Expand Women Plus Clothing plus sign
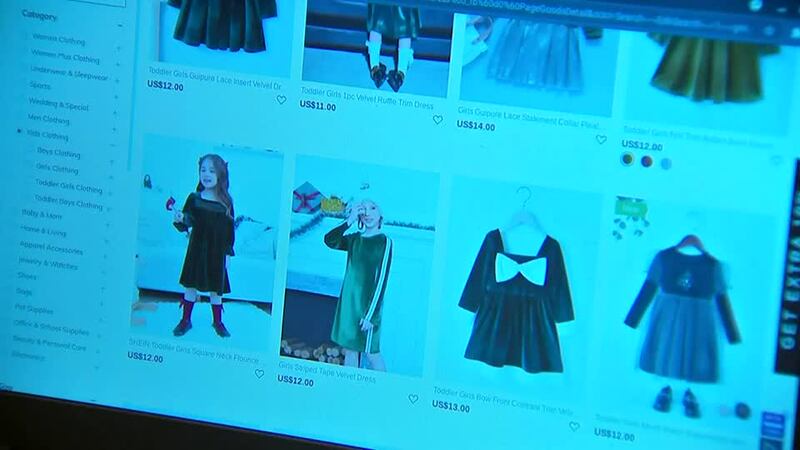This screenshot has width=800, height=450. [x=117, y=65]
